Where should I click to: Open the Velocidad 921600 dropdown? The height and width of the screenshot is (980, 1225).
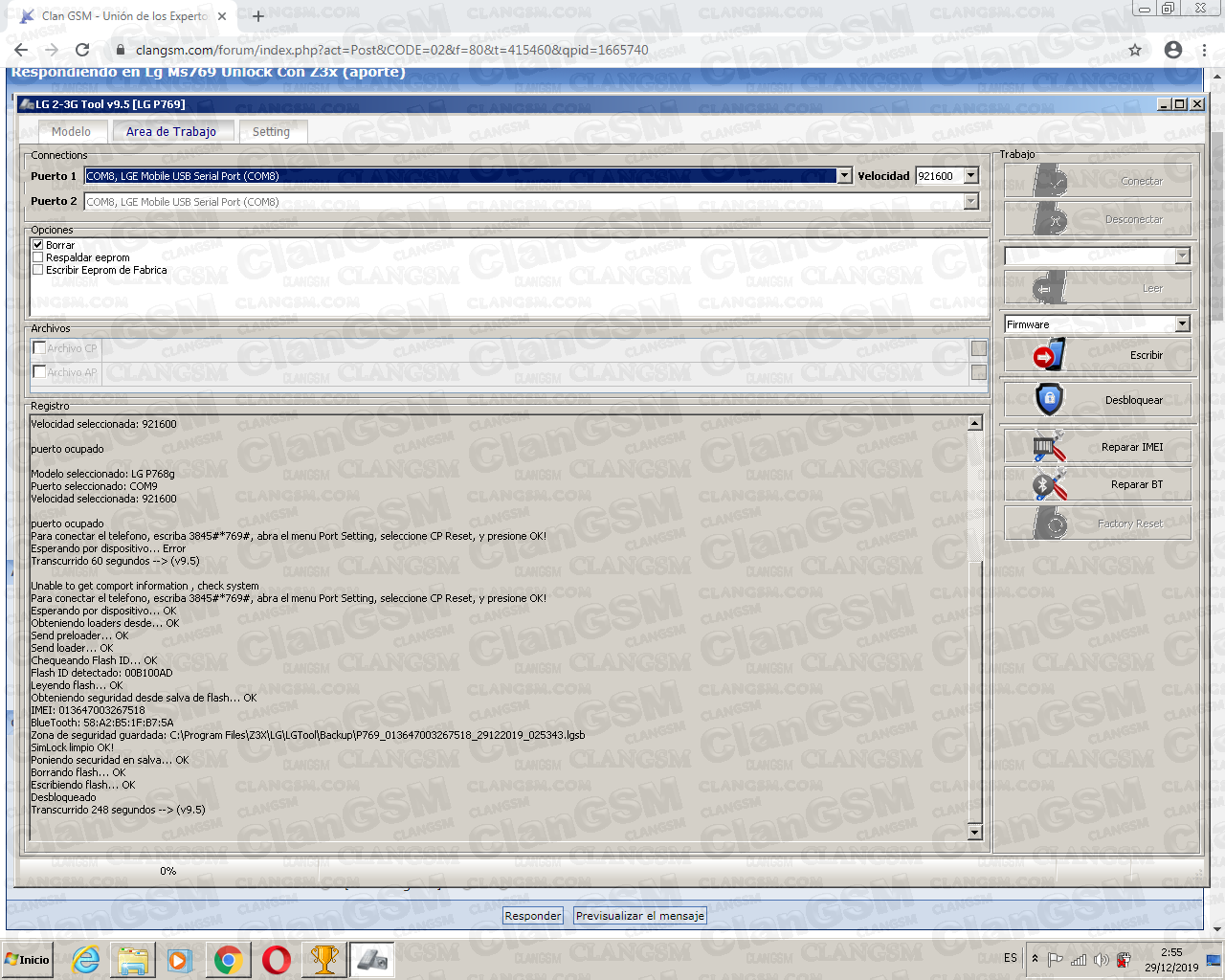[x=971, y=176]
